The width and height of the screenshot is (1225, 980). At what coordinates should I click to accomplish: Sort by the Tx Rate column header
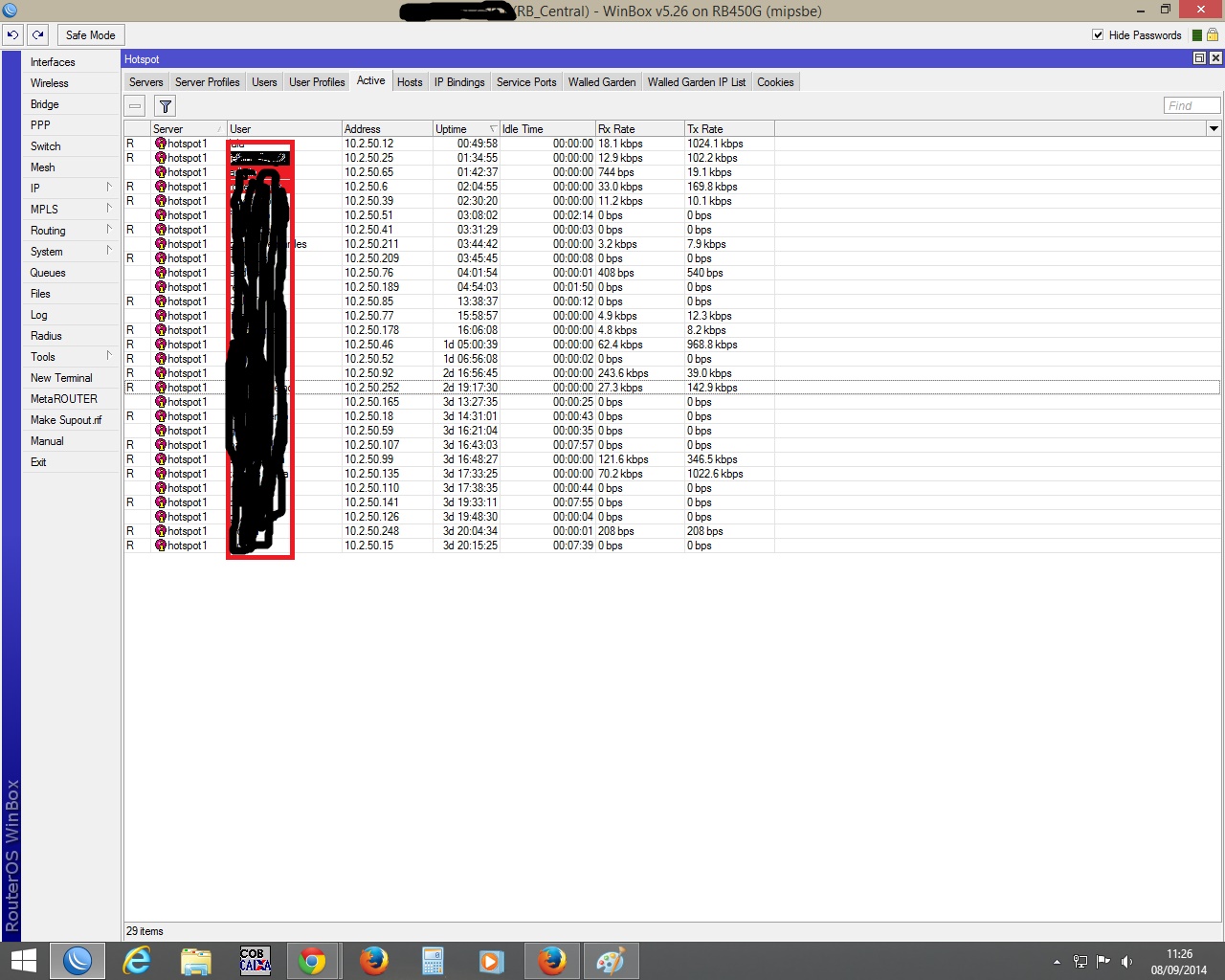coord(729,129)
